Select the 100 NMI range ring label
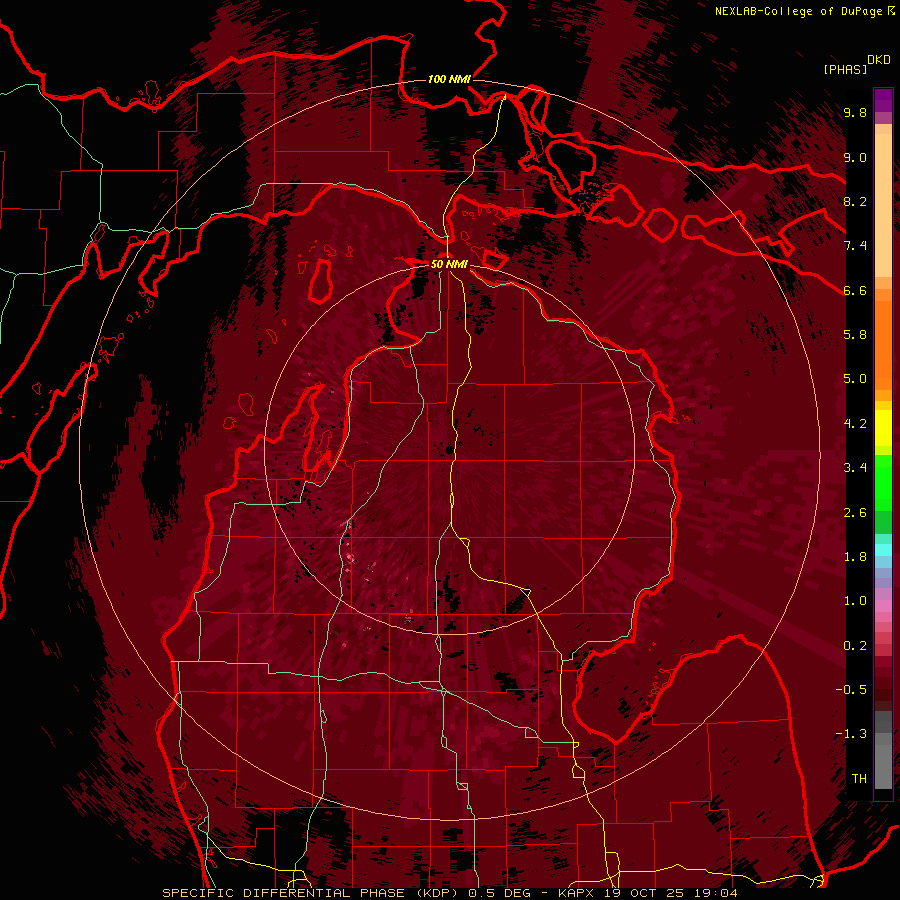This screenshot has height=900, width=900. coord(449,79)
